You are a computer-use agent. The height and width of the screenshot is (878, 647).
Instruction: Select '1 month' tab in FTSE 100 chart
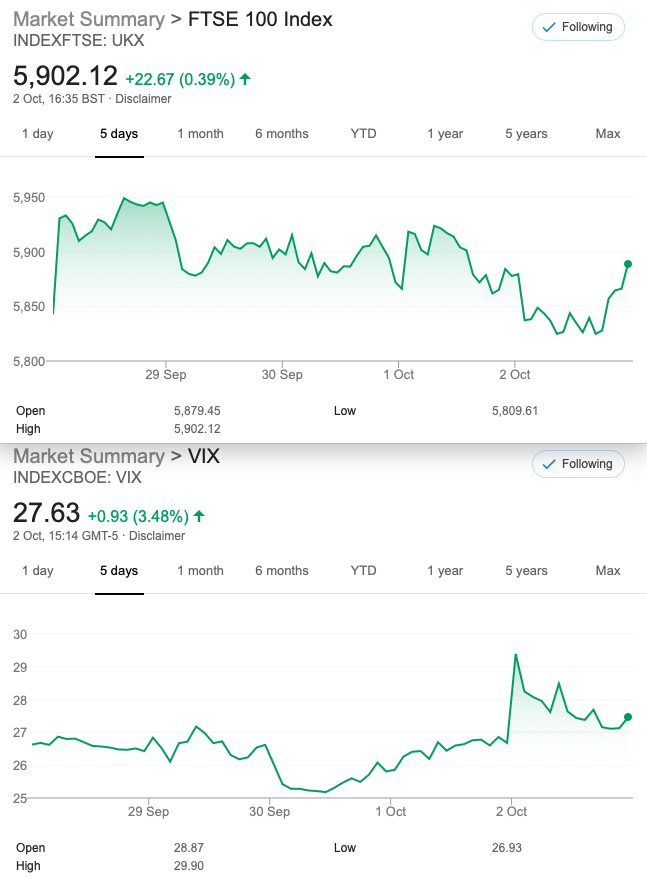201,134
